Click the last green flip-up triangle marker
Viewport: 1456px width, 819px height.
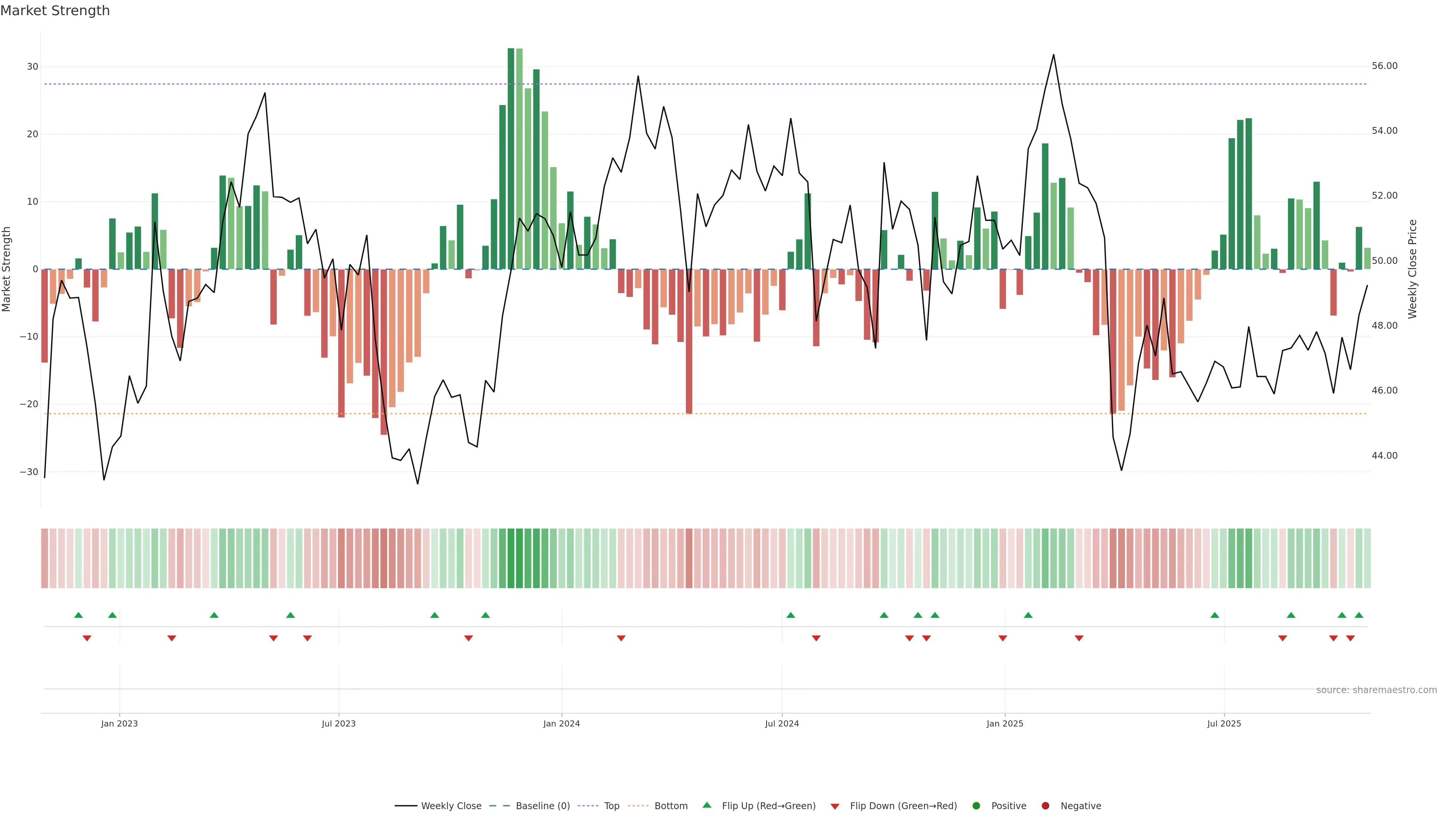[1359, 615]
